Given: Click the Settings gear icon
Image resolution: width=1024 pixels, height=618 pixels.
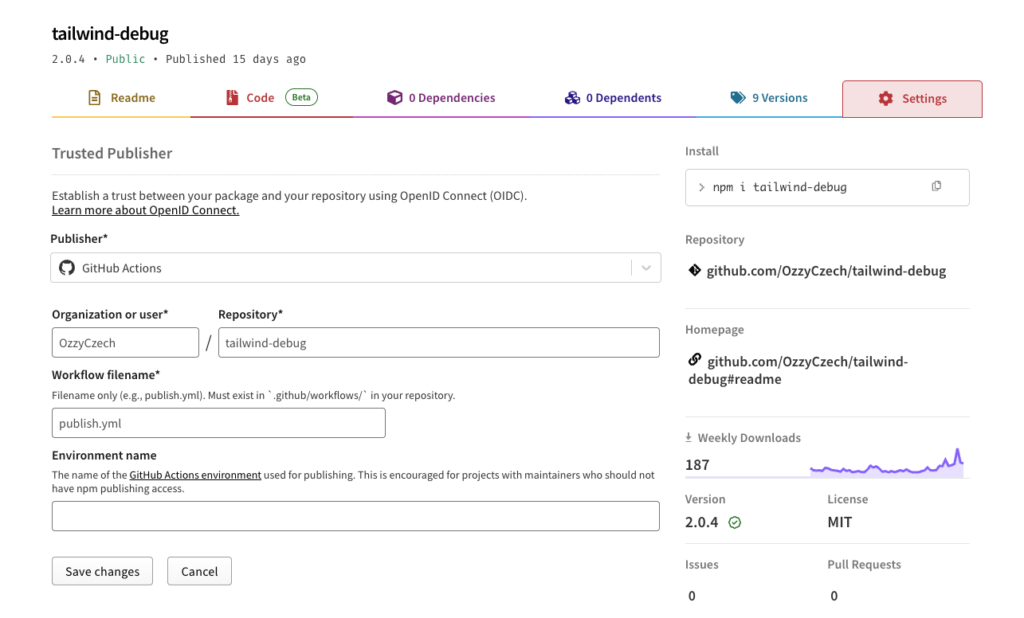Looking at the screenshot, I should pyautogui.click(x=885, y=99).
